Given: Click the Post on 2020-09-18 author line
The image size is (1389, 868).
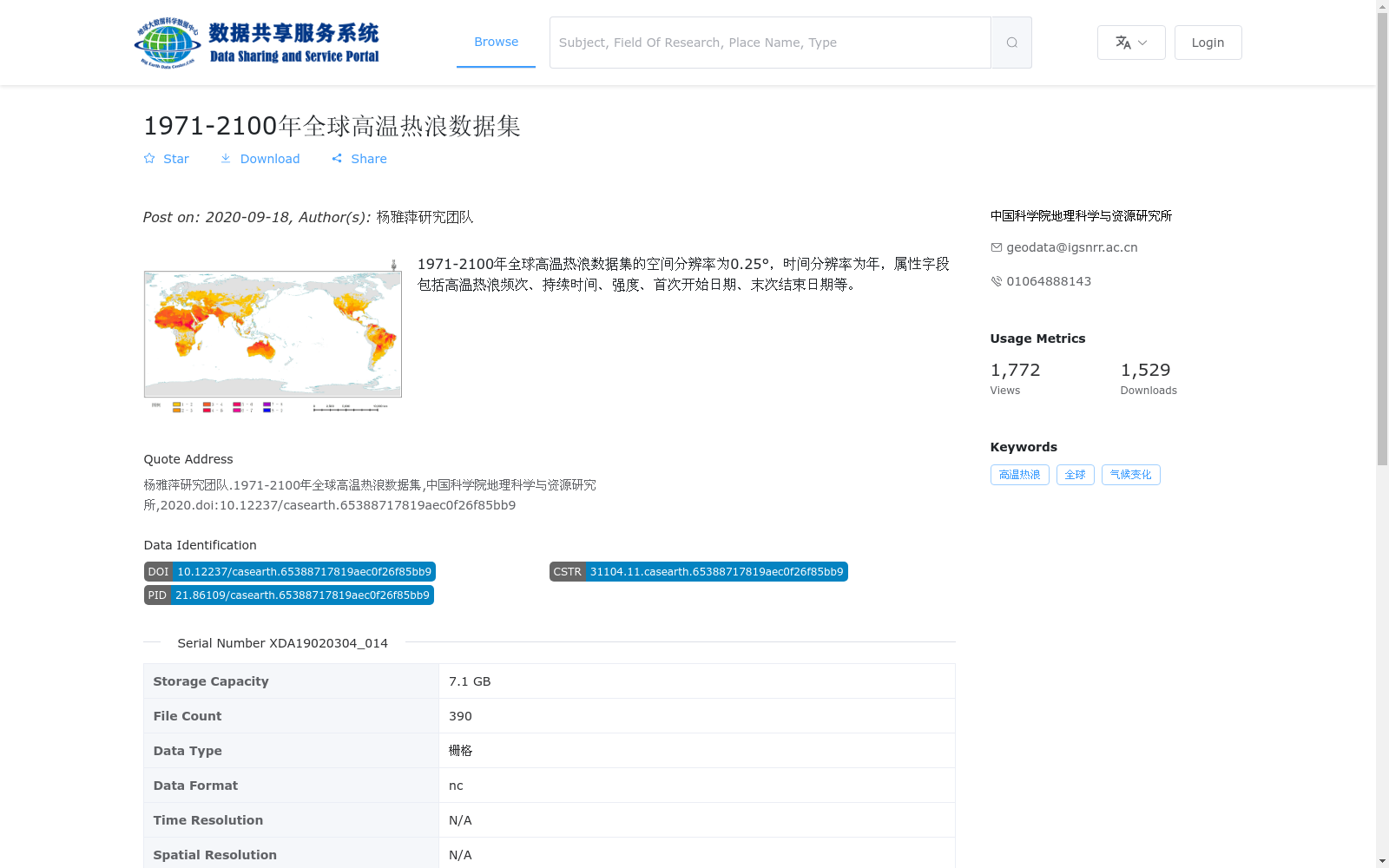Looking at the screenshot, I should (308, 217).
